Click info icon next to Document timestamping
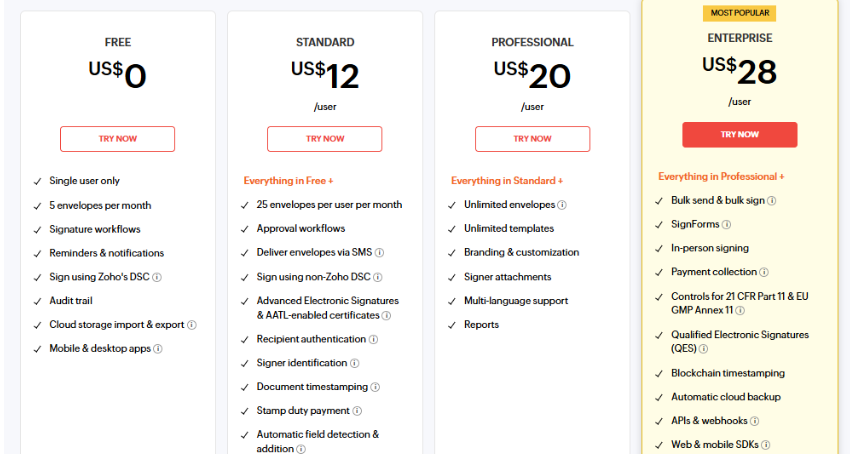This screenshot has width=851, height=454. click(376, 387)
